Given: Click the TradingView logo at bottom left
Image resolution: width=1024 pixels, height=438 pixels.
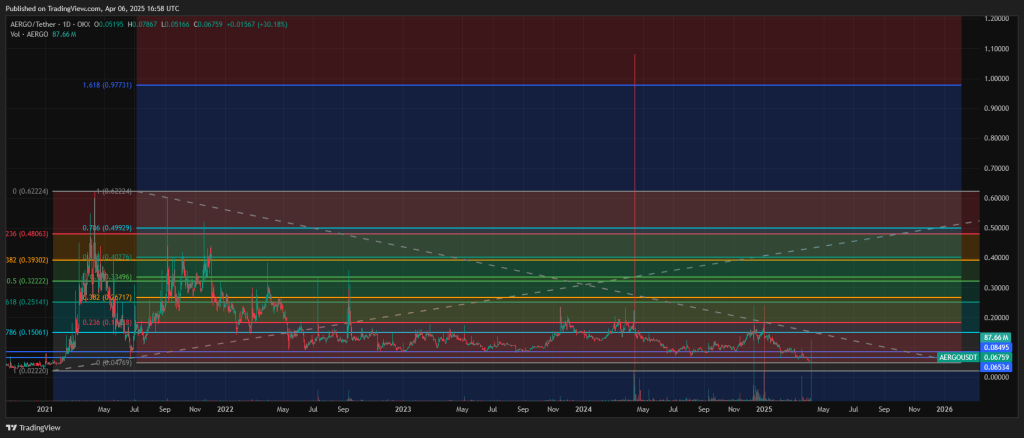Looking at the screenshot, I should click(x=33, y=428).
